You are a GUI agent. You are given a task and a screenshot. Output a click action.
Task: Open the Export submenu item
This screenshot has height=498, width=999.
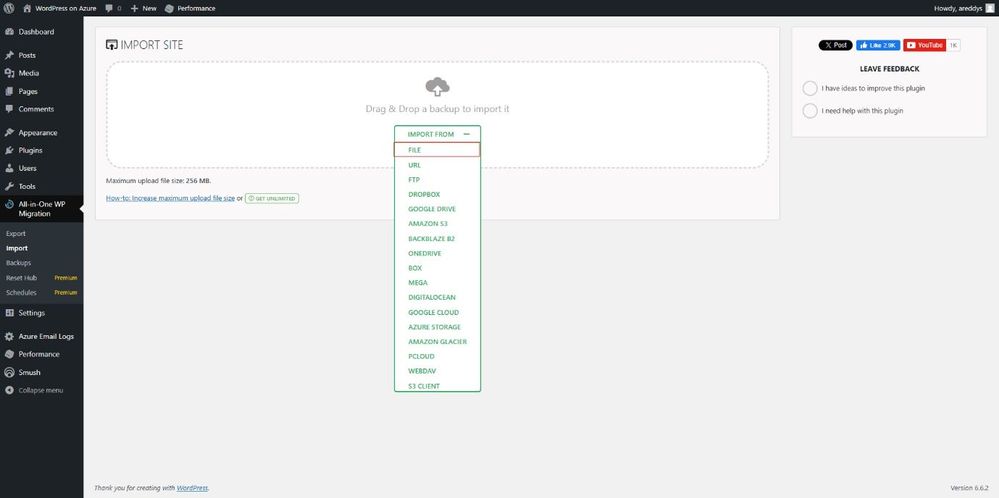16,234
